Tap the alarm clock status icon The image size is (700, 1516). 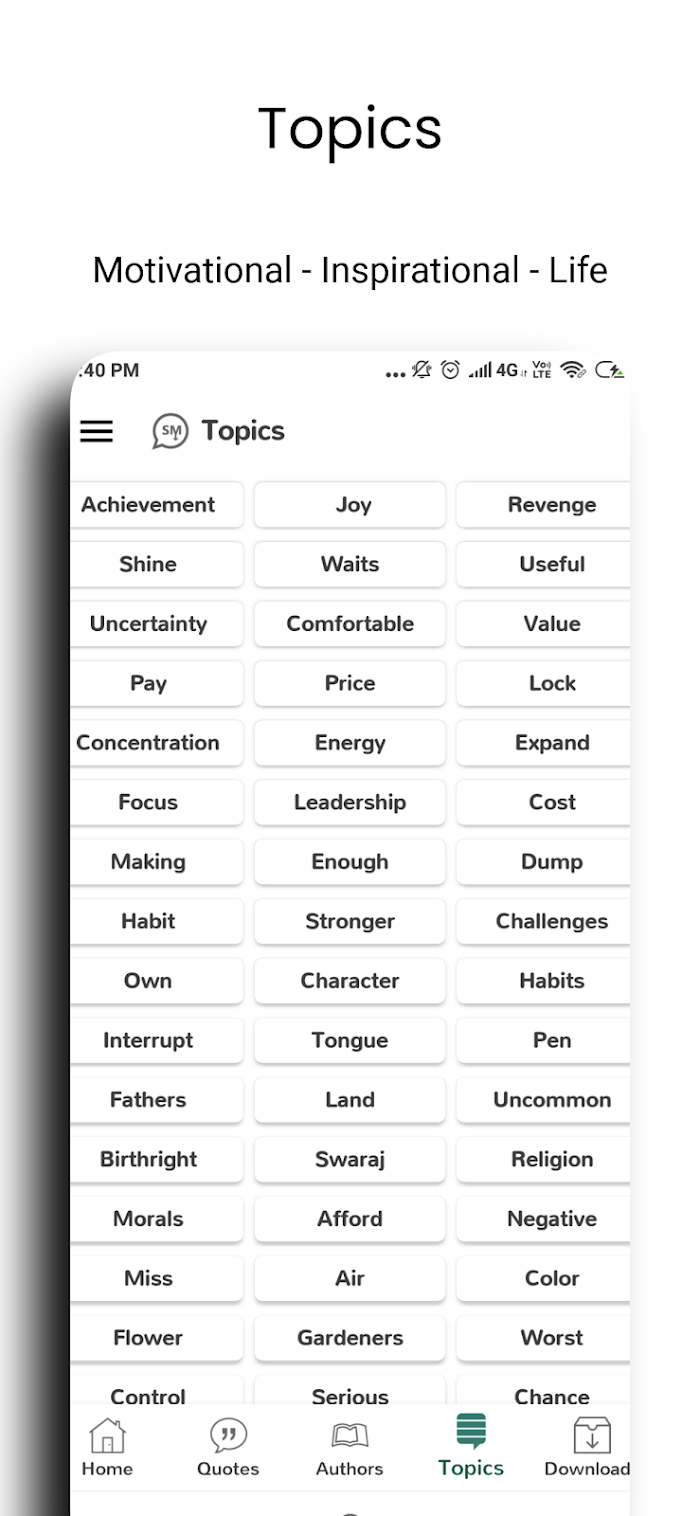click(x=450, y=370)
